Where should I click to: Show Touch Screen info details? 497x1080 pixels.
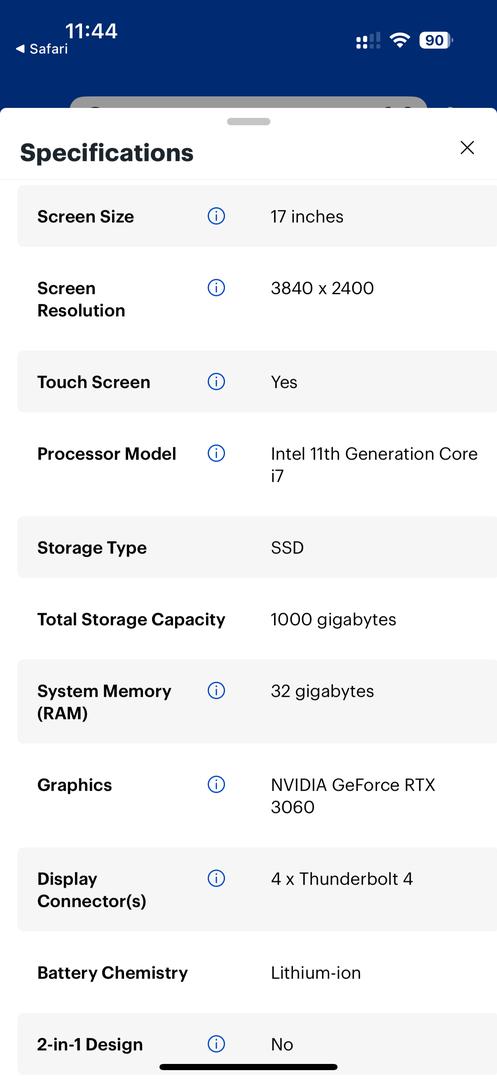pyautogui.click(x=216, y=382)
